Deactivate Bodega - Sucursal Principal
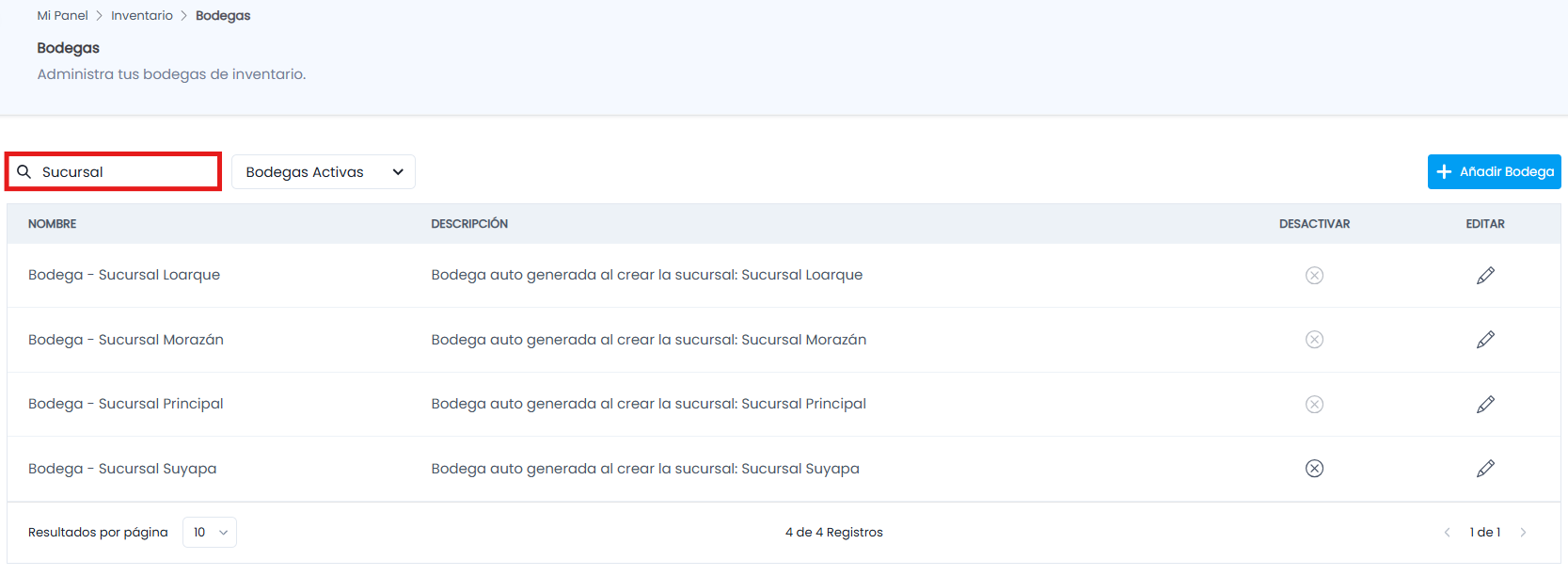The image size is (1568, 576). pos(1314,404)
